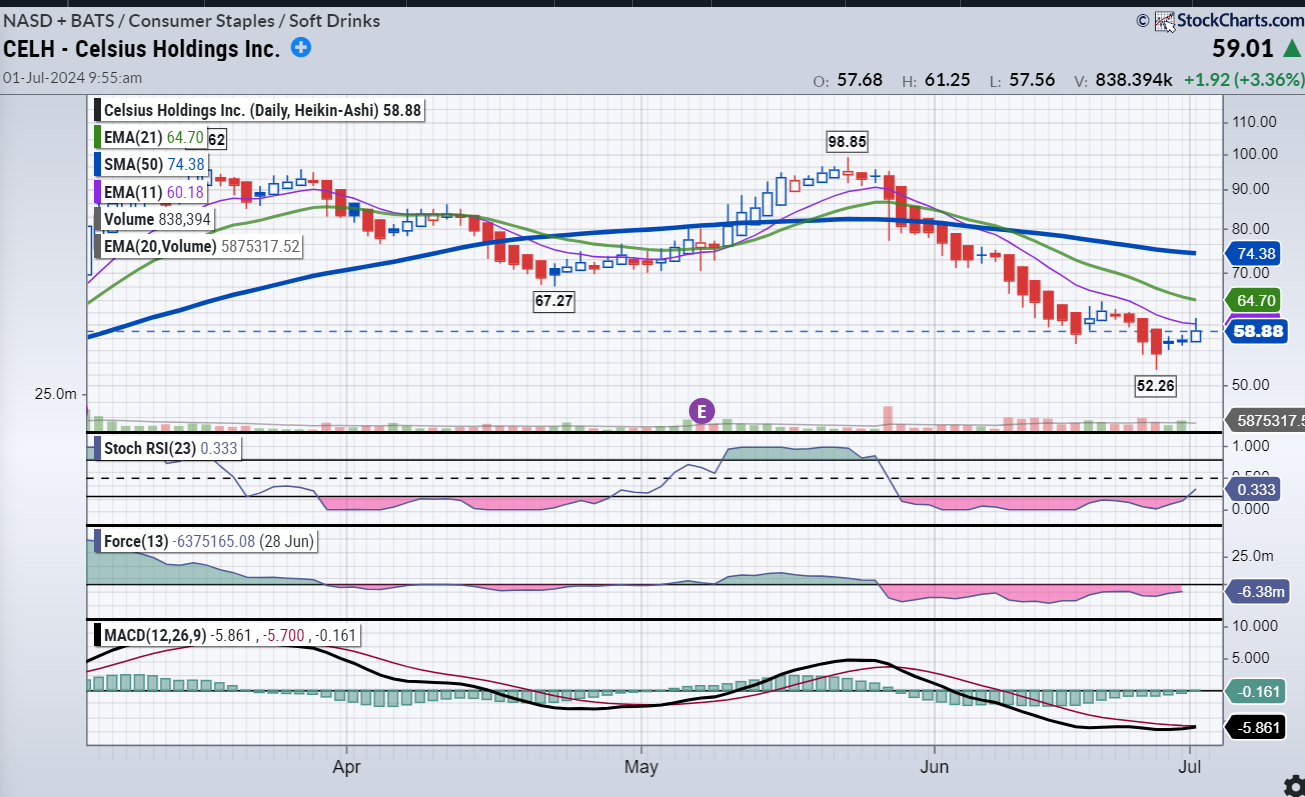Click the green up-triangle next to 59.01

pos(1291,49)
